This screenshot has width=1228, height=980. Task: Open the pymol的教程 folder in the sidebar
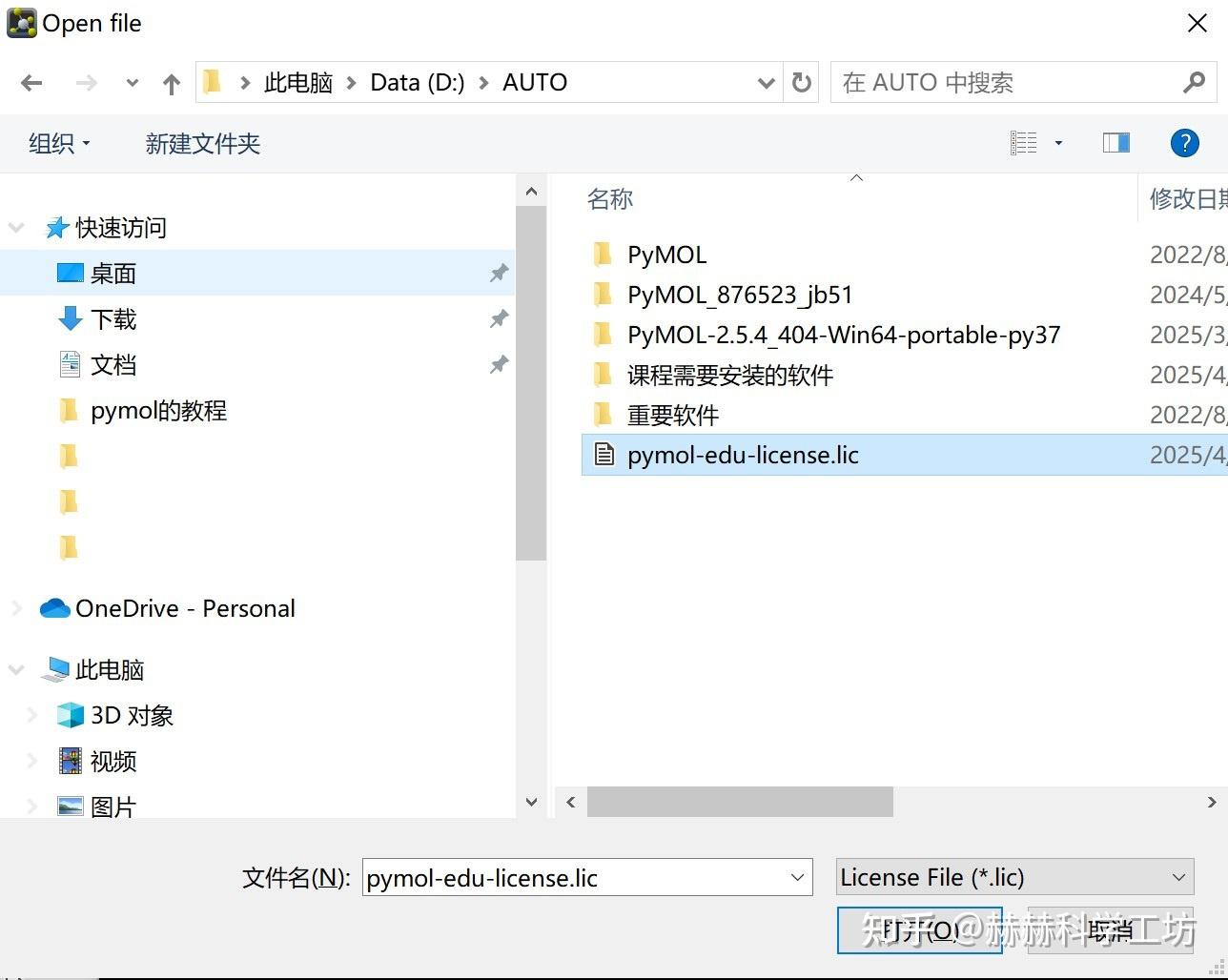point(158,411)
